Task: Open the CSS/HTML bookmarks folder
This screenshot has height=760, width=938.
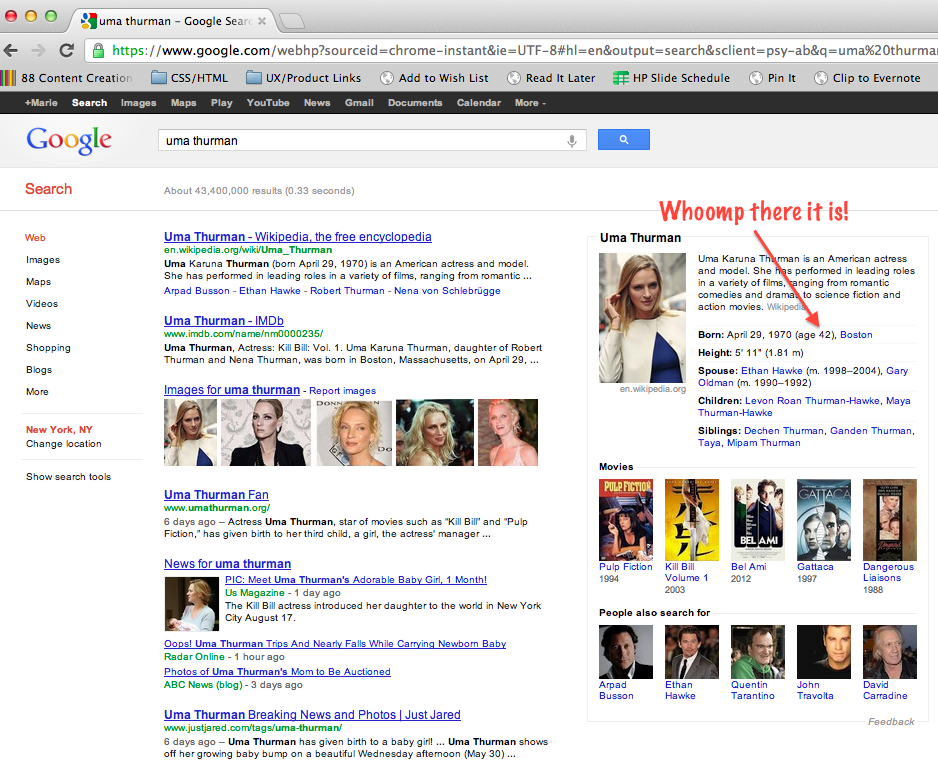Action: tap(190, 78)
